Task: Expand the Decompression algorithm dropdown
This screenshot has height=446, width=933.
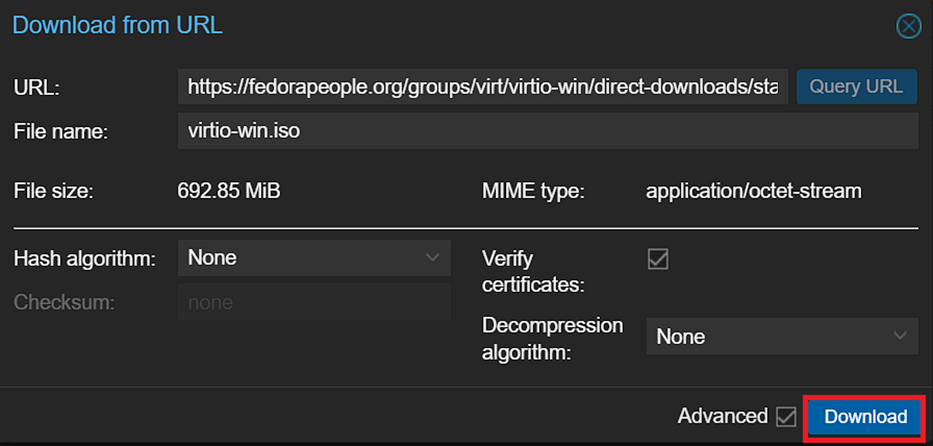Action: [x=781, y=337]
